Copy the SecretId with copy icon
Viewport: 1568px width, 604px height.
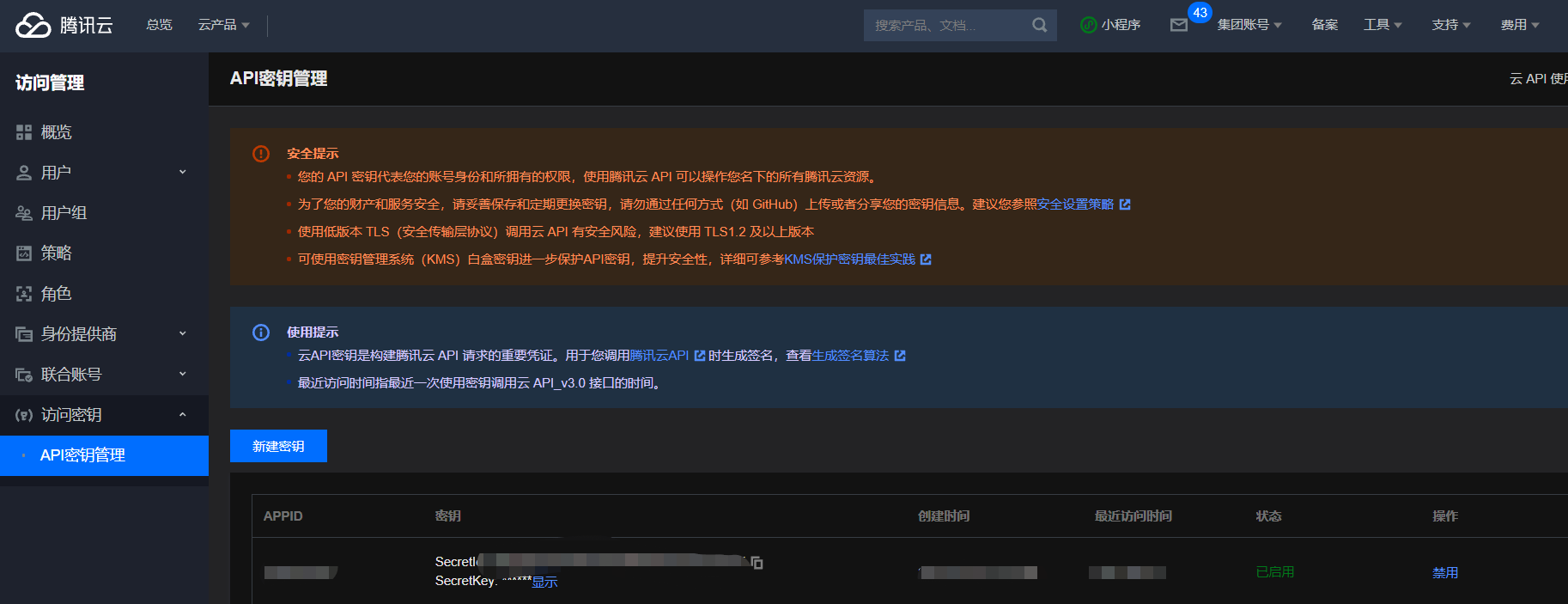757,563
